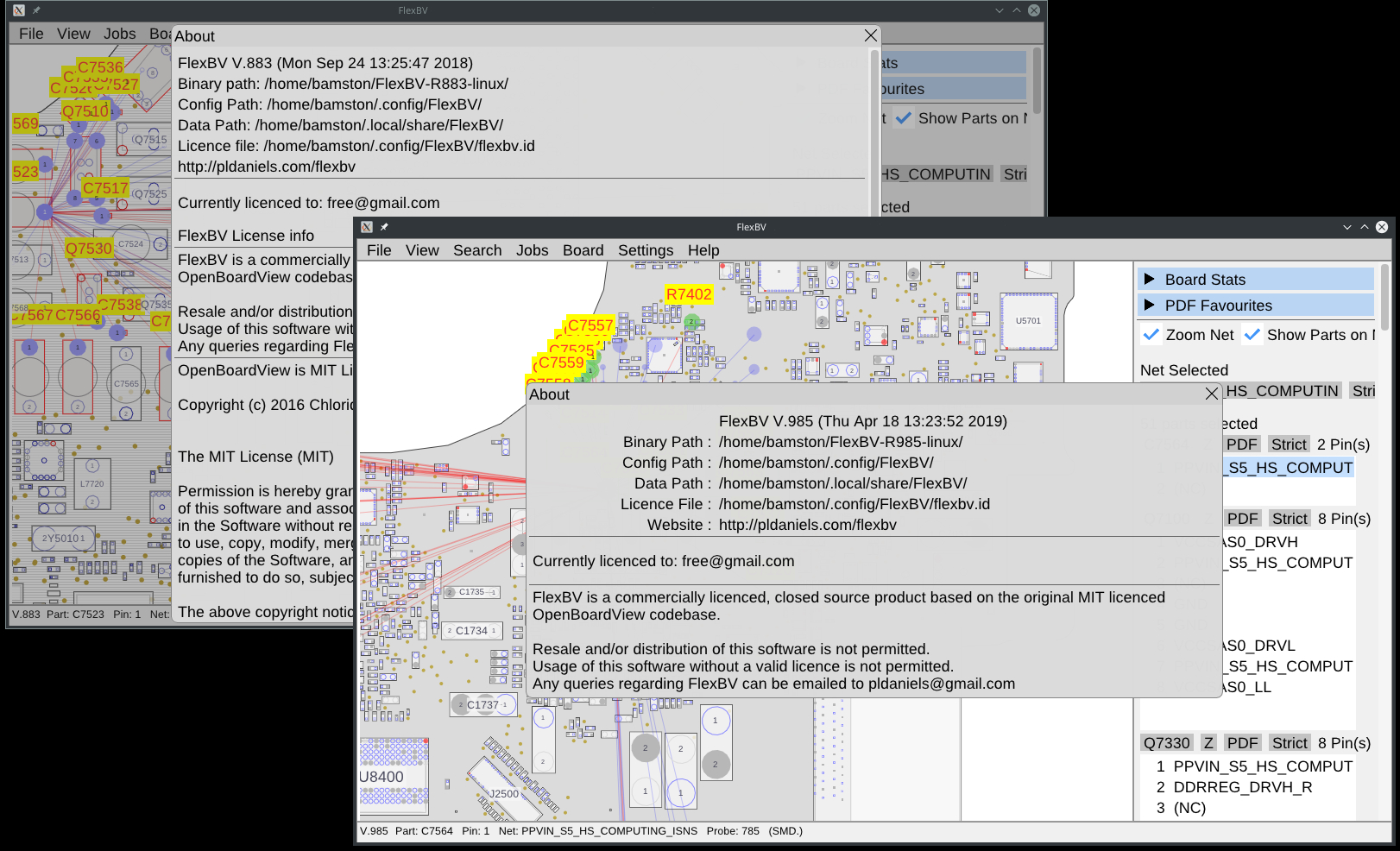Viewport: 1400px width, 851px height.
Task: Click the pin icon in front FlexBV title bar
Action: (384, 227)
